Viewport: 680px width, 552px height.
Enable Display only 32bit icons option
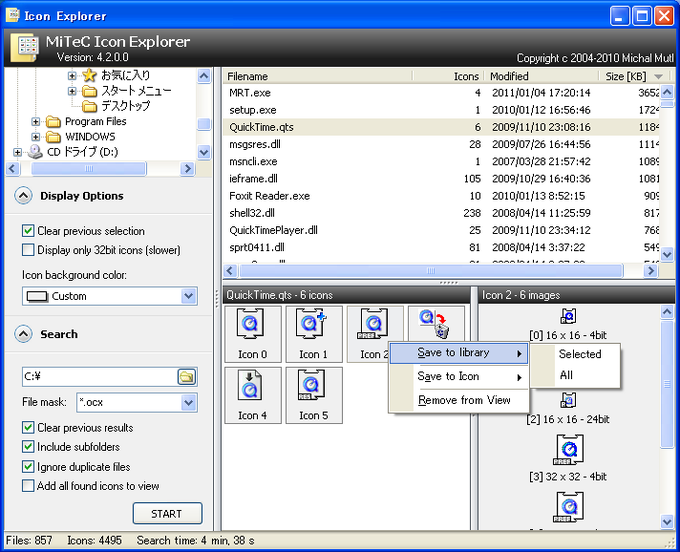pyautogui.click(x=28, y=250)
